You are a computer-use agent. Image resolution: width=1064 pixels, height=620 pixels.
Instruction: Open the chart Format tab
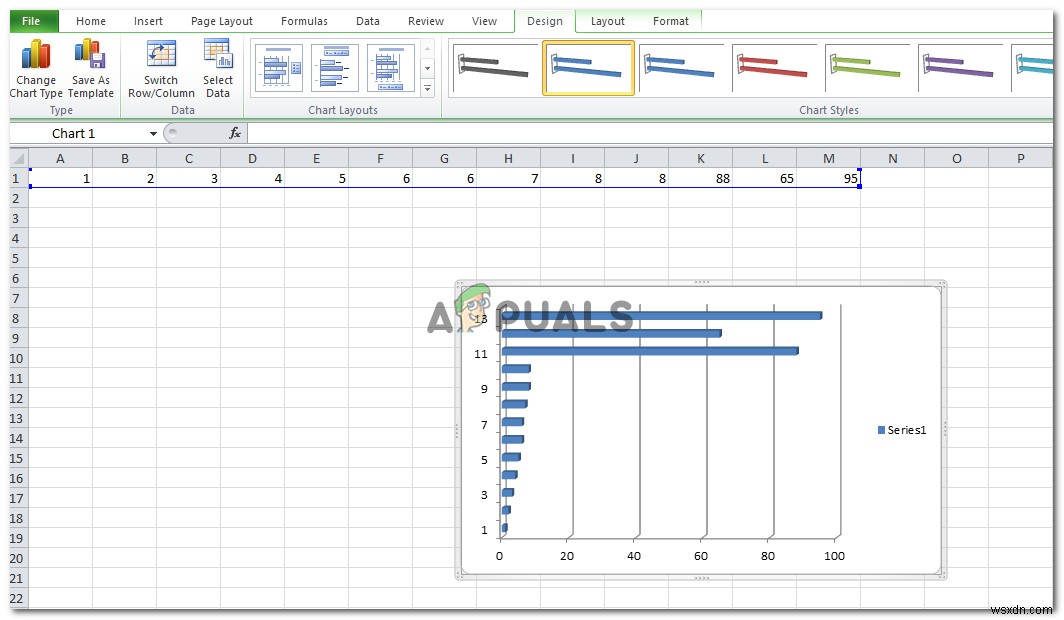tap(670, 21)
